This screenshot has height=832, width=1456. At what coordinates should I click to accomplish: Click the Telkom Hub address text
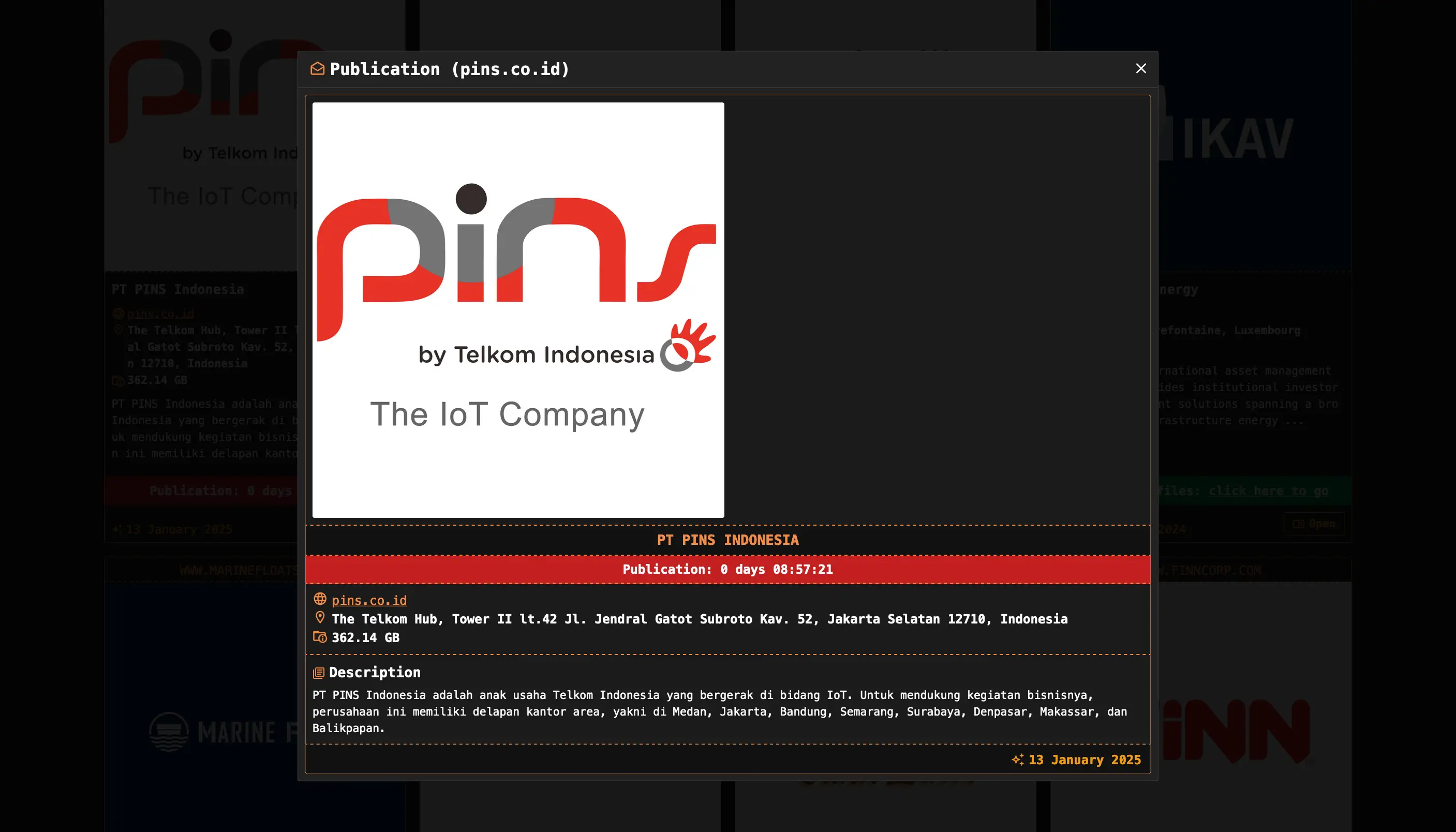pyautogui.click(x=700, y=619)
